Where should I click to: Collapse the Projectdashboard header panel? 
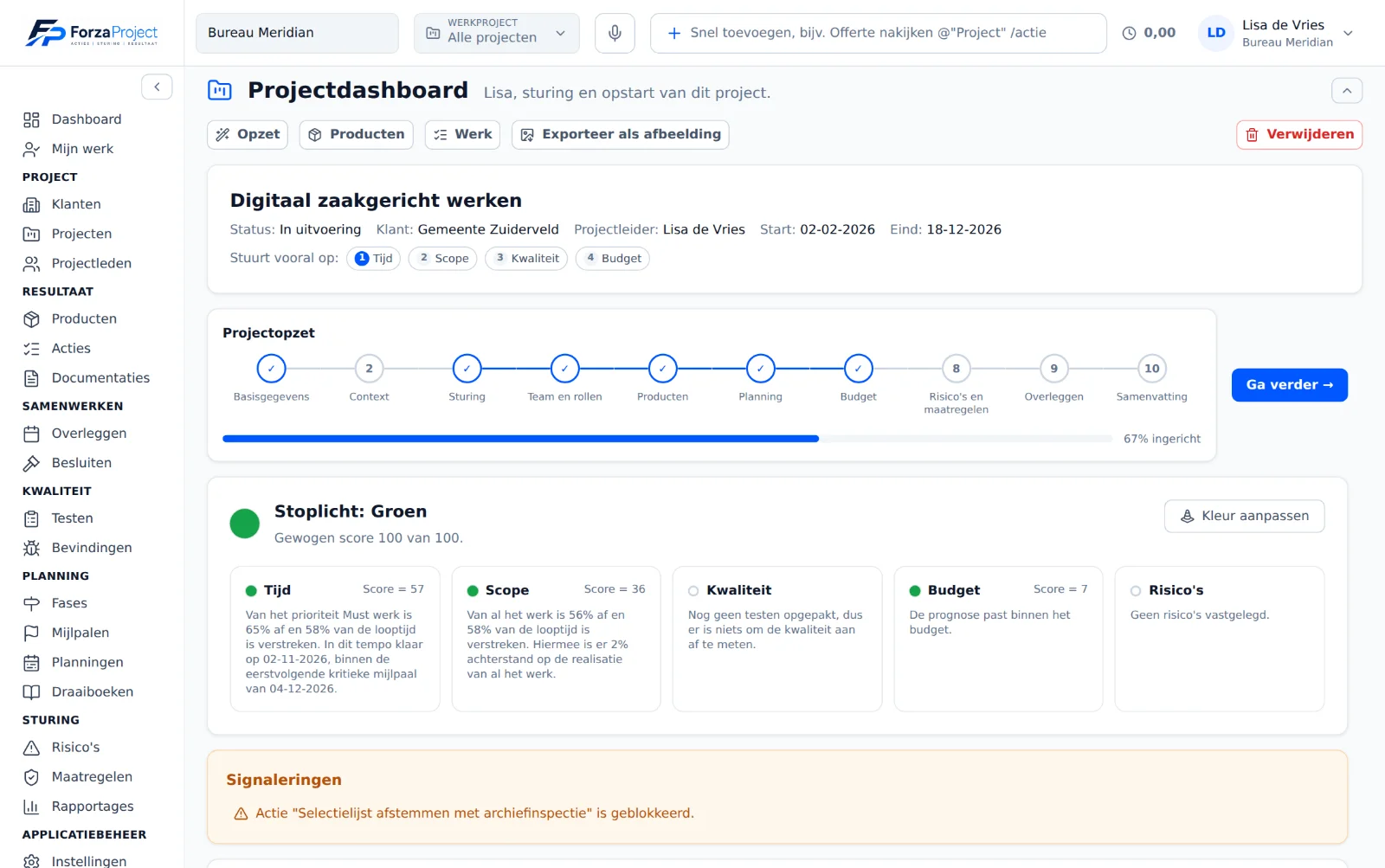[x=1347, y=90]
